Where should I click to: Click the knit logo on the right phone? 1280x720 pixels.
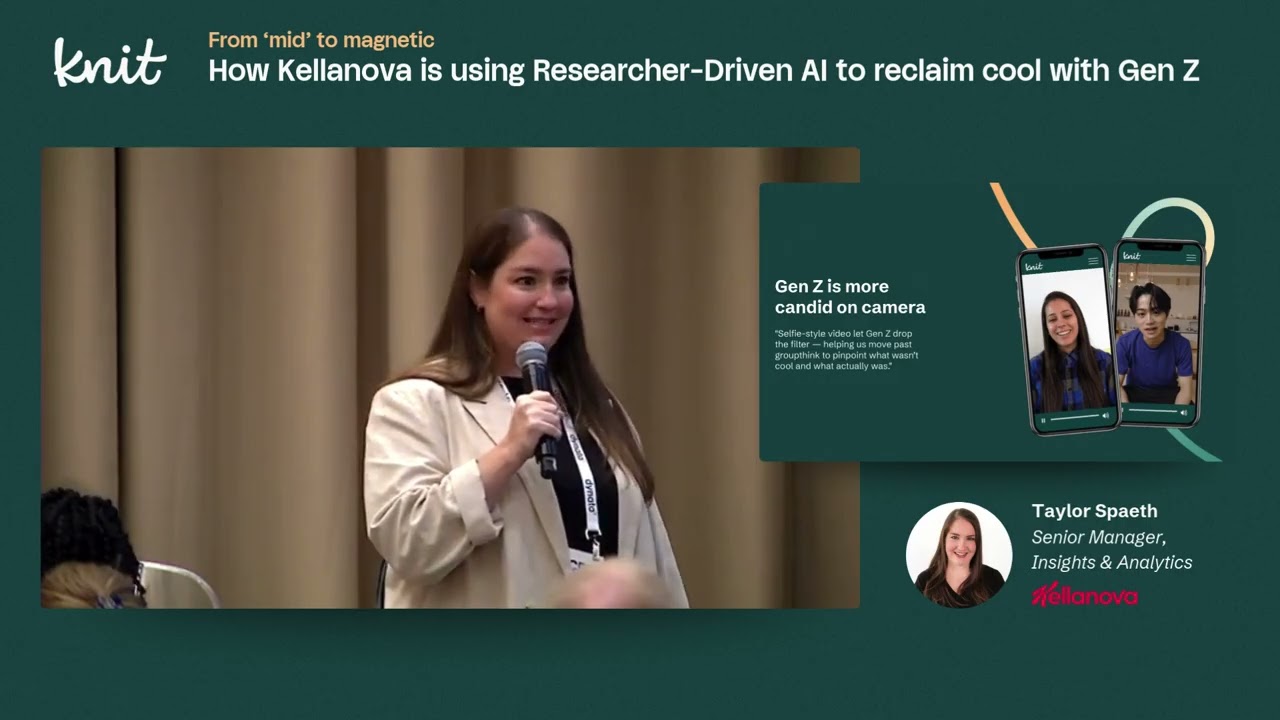[1131, 256]
